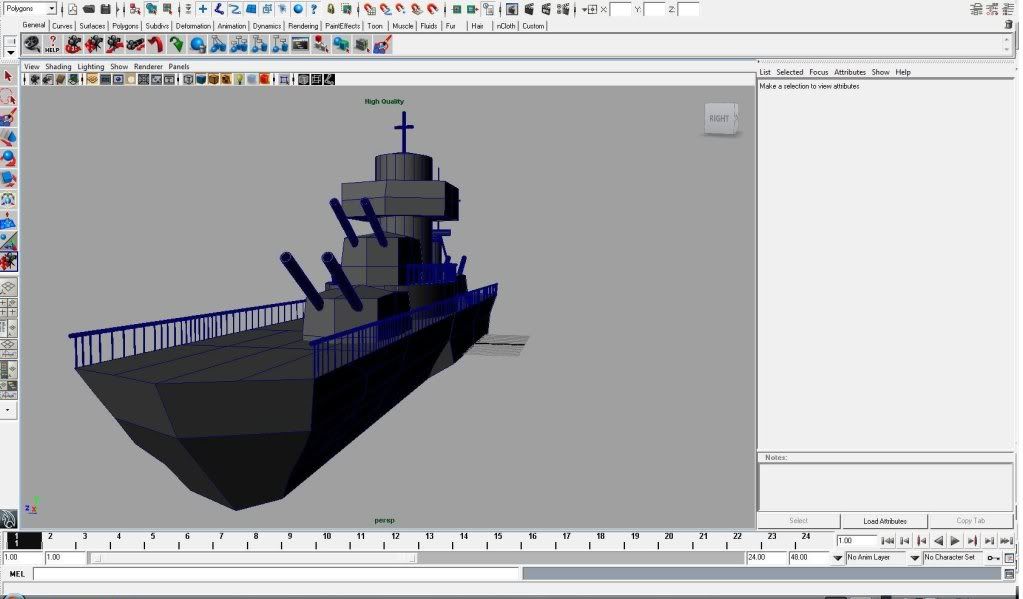Toggle wireframe cube display icon
This screenshot has width=1023, height=599.
(x=189, y=80)
